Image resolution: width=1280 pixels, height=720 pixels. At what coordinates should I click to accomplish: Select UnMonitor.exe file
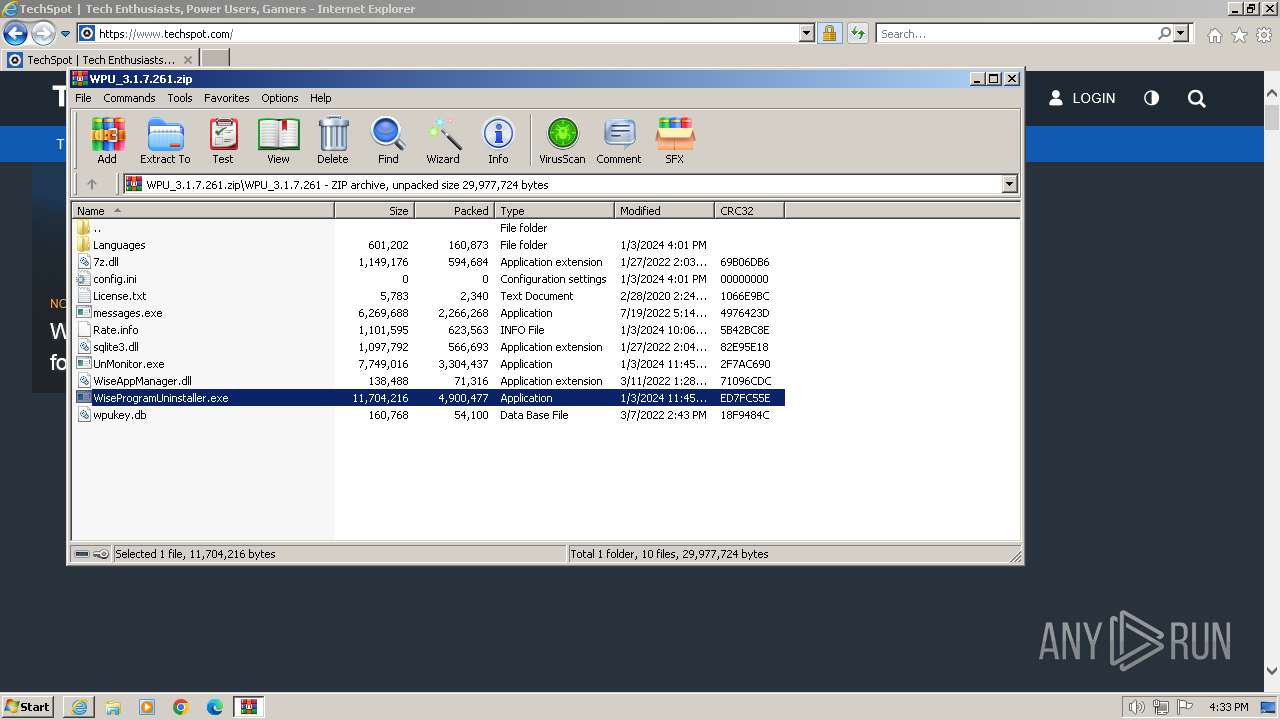tap(128, 364)
